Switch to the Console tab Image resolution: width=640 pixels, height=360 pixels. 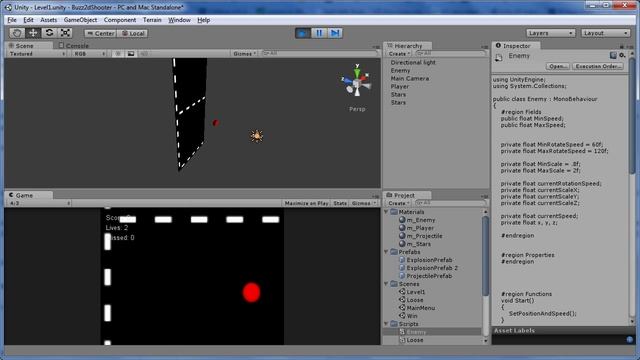[73, 46]
